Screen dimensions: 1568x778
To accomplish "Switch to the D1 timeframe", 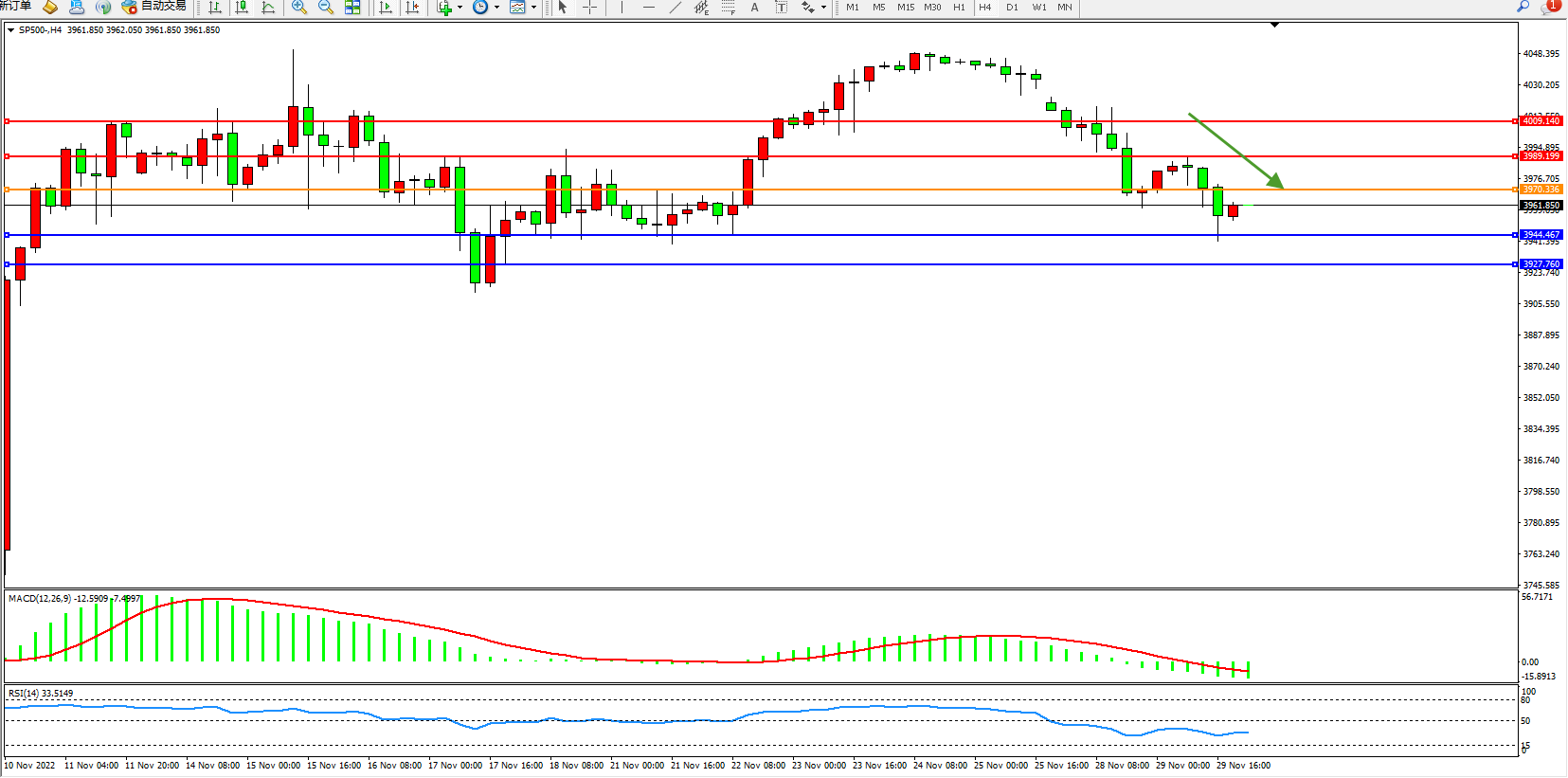I will point(1012,8).
